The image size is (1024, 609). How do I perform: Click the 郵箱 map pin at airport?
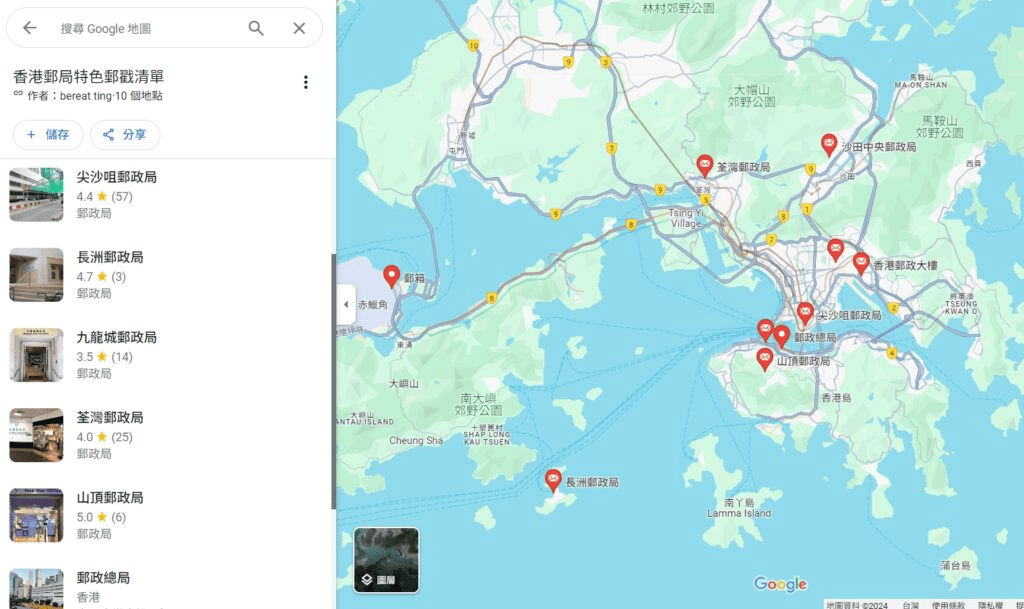coord(391,276)
